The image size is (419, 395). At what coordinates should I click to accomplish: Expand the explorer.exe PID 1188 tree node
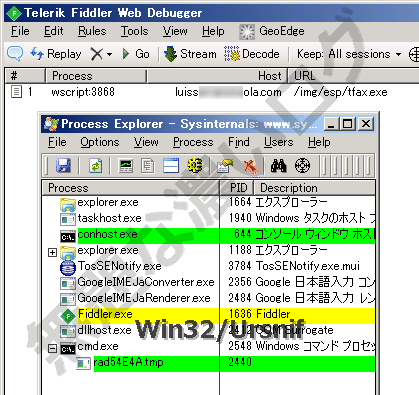point(52,253)
